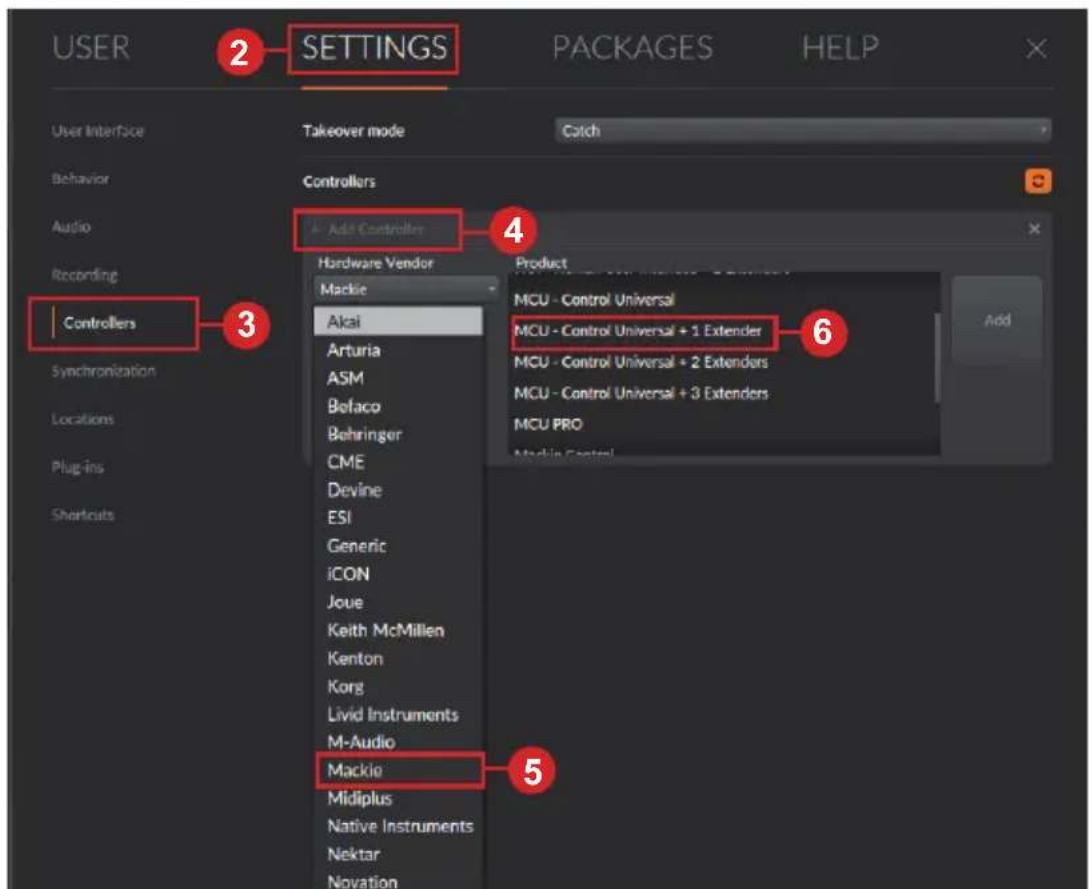Choose Akai from the vendor list
The width and height of the screenshot is (1089, 889).
pyautogui.click(x=398, y=322)
